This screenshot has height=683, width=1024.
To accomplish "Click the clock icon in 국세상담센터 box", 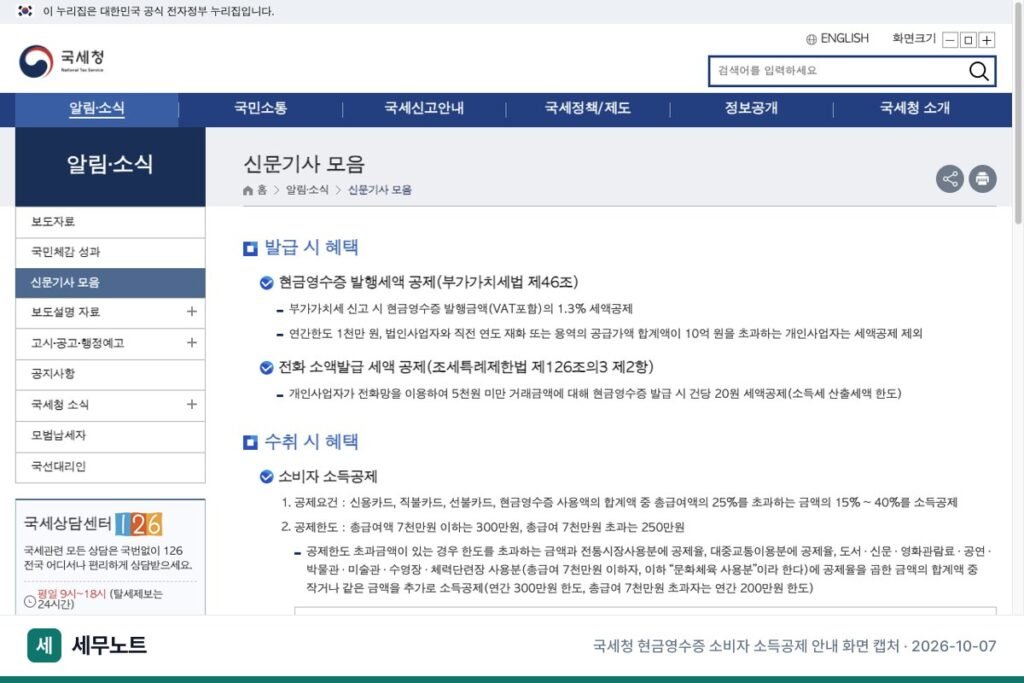I will [x=29, y=601].
